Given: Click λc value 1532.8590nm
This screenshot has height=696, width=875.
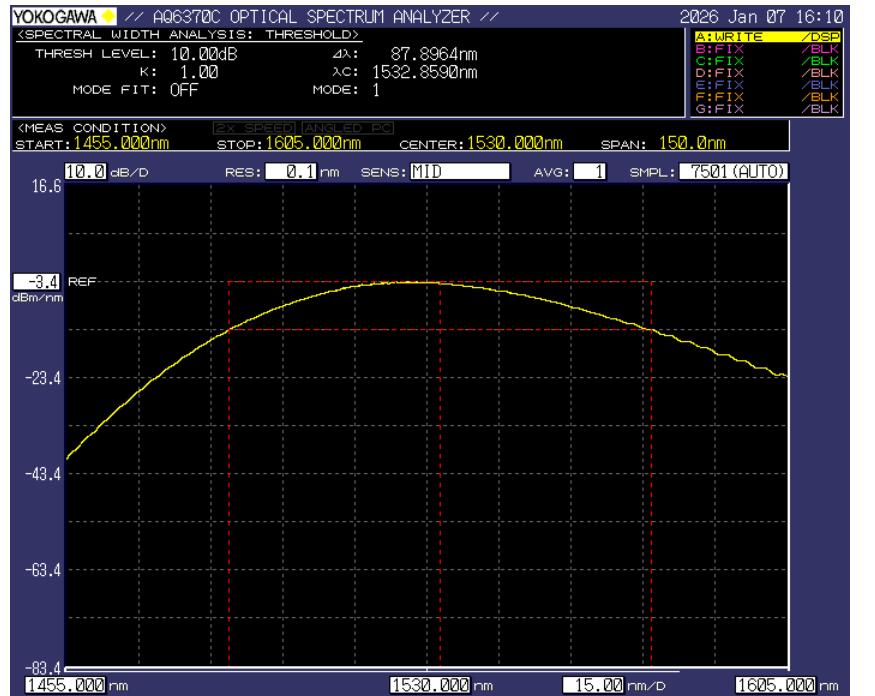Looking at the screenshot, I should 425,72.
